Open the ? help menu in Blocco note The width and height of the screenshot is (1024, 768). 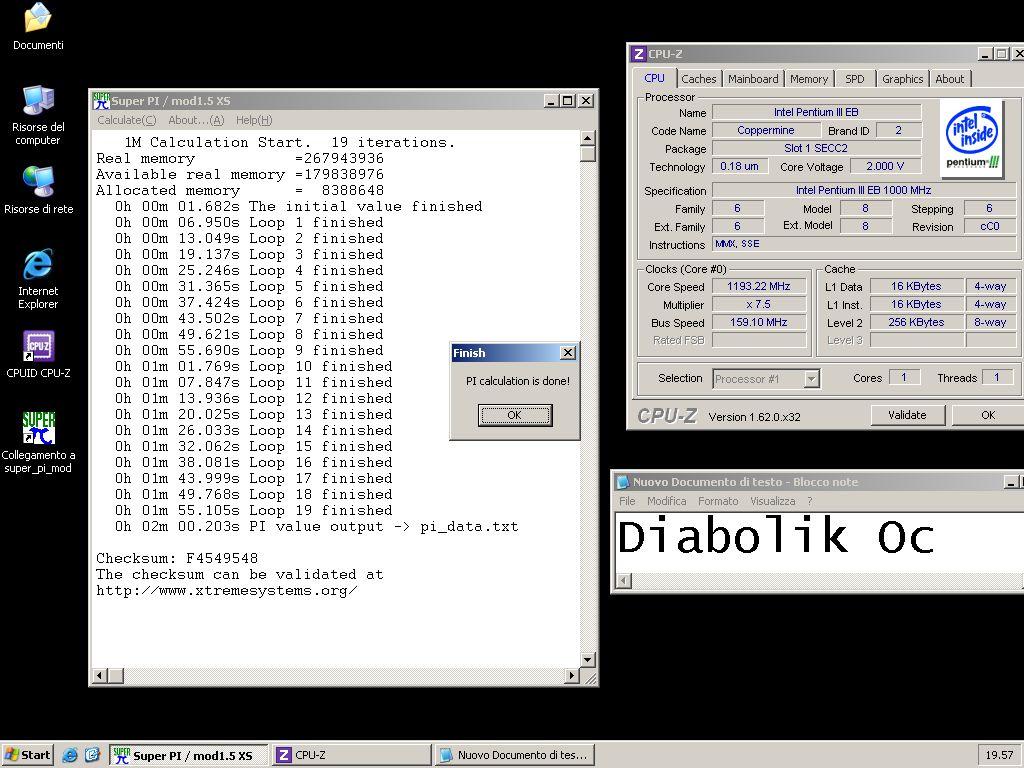coord(810,501)
